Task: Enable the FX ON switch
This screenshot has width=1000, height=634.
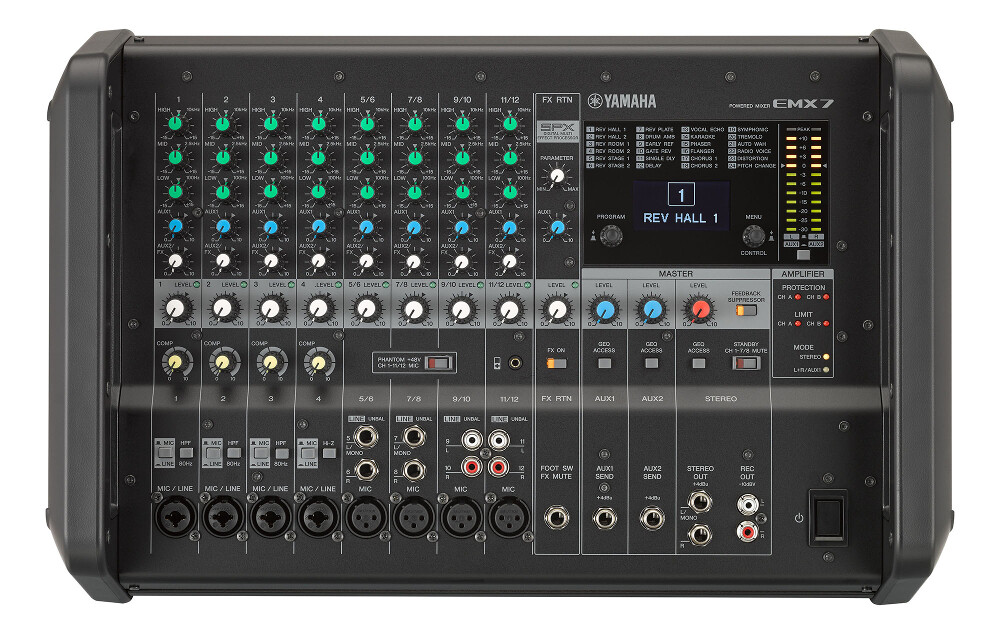Action: point(559,363)
